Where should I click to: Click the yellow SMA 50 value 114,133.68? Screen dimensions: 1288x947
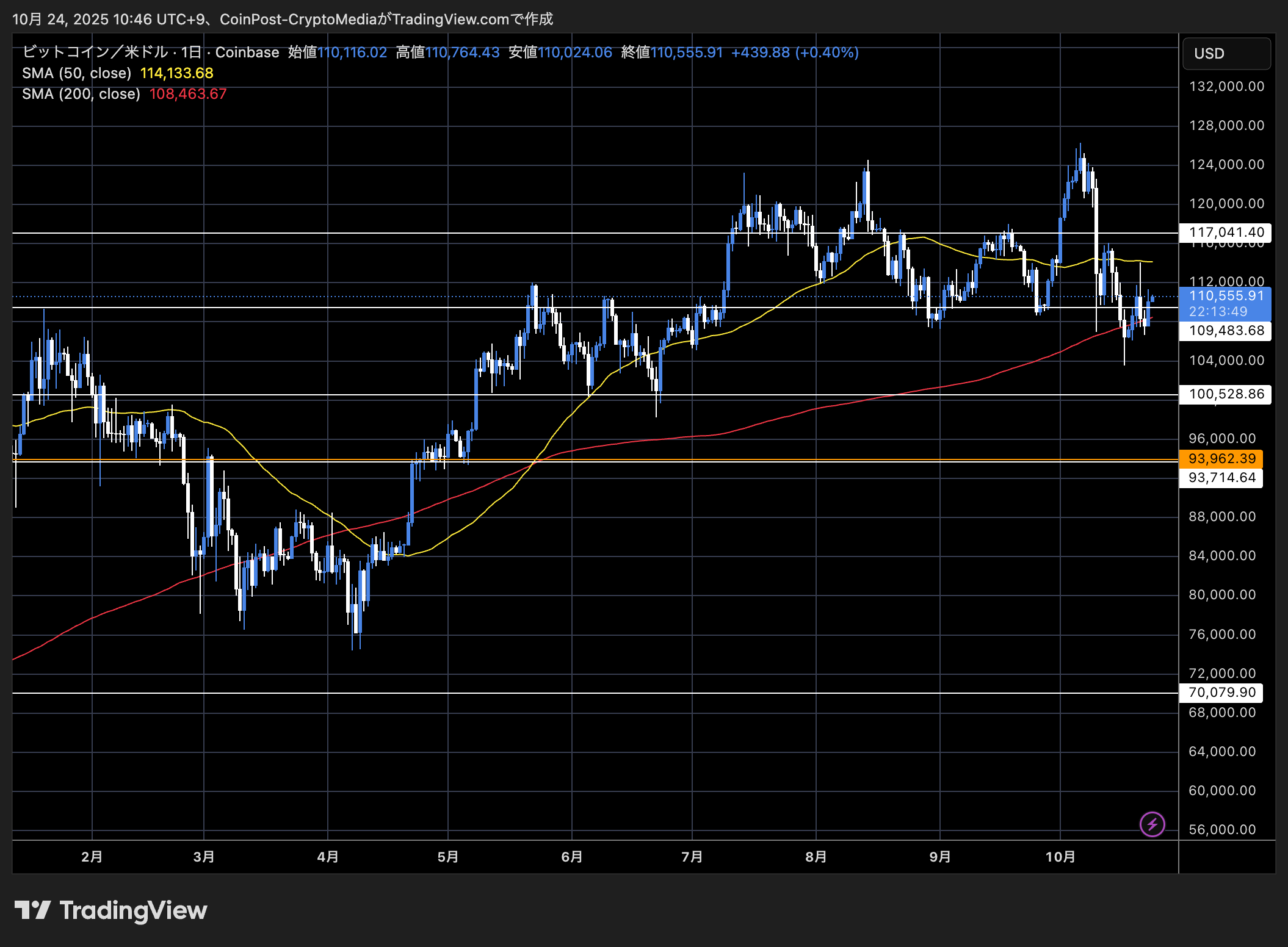coord(177,73)
